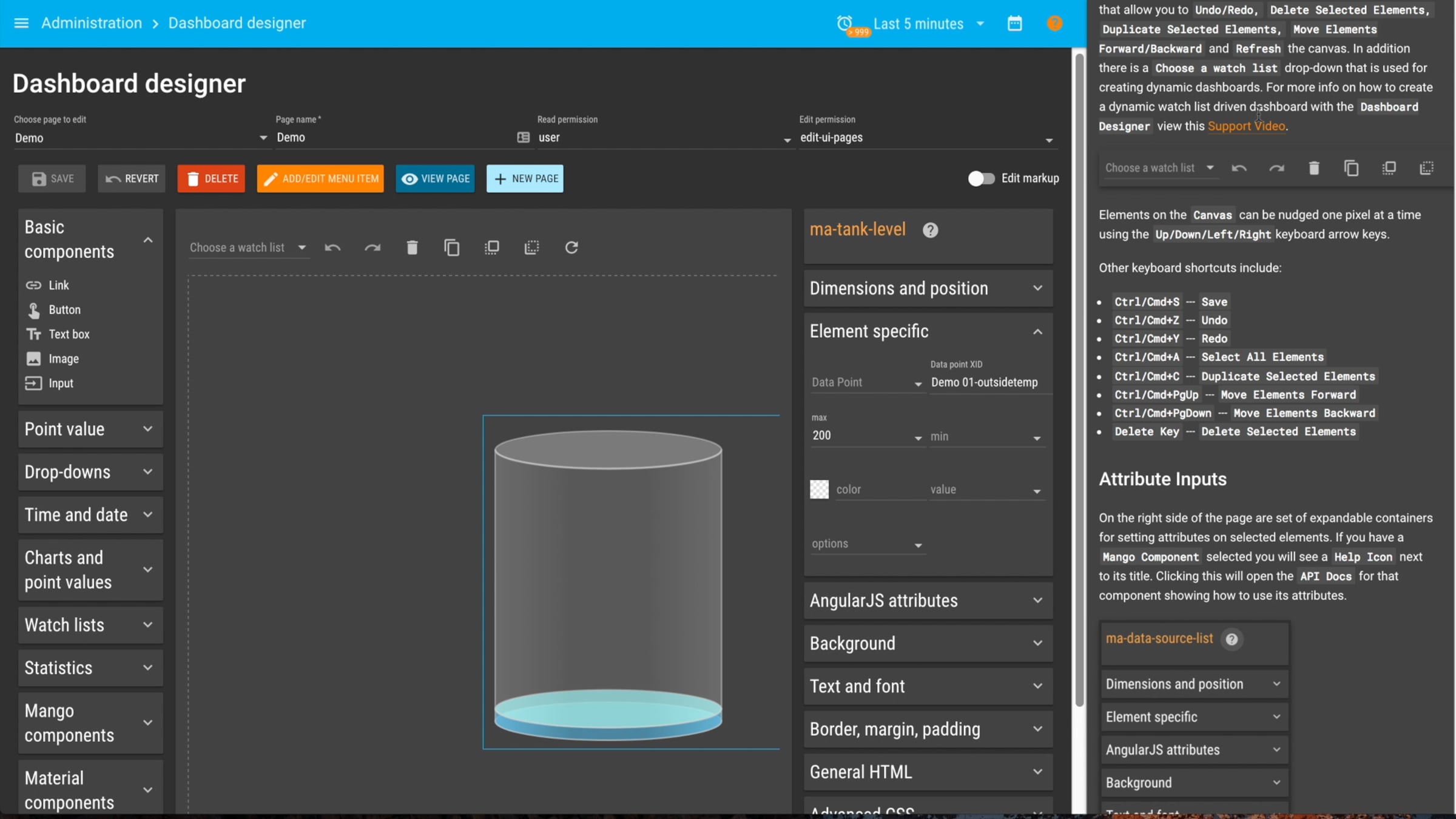Click the refresh canvas icon

pyautogui.click(x=571, y=248)
